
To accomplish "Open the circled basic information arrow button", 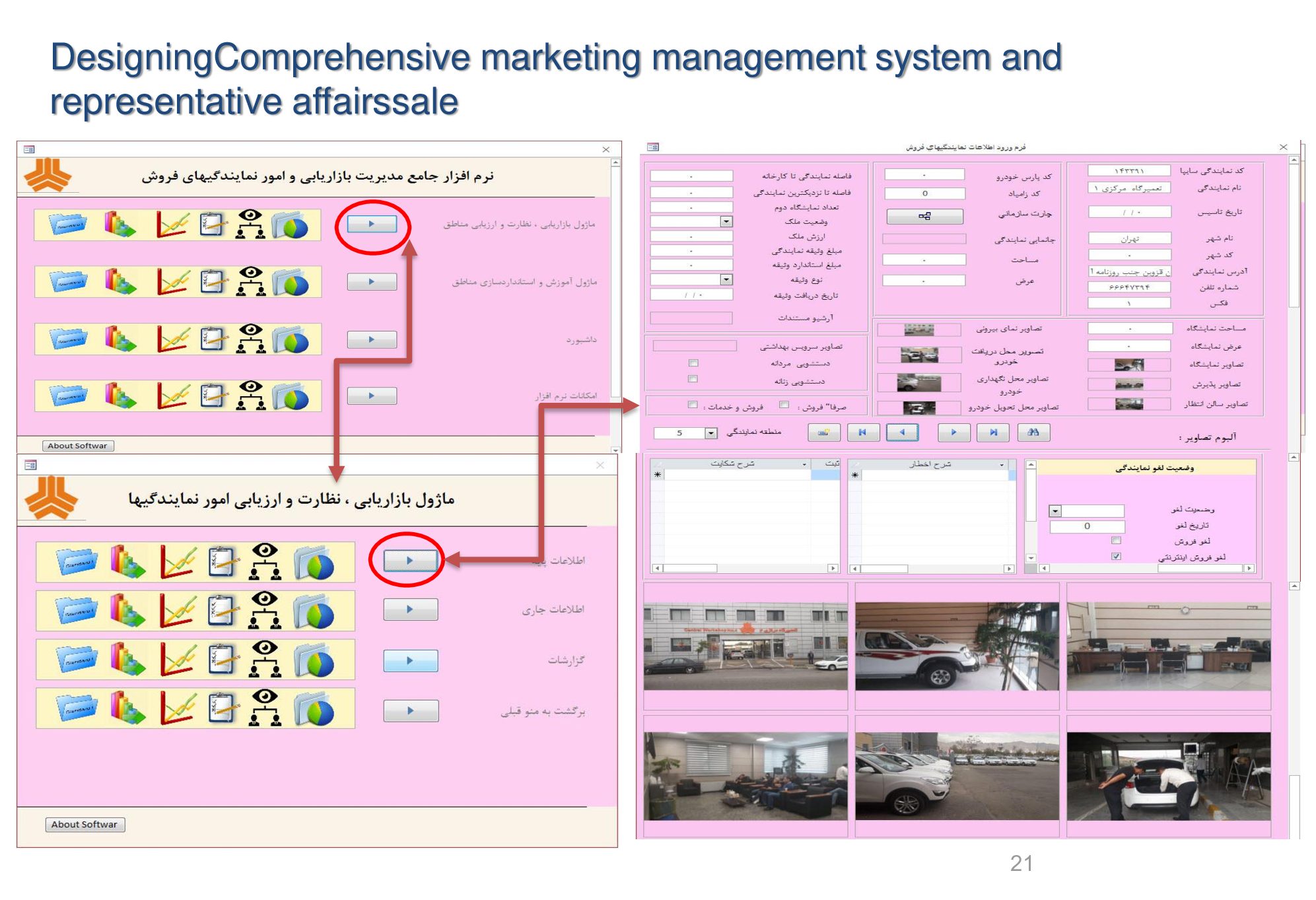I will pos(409,560).
